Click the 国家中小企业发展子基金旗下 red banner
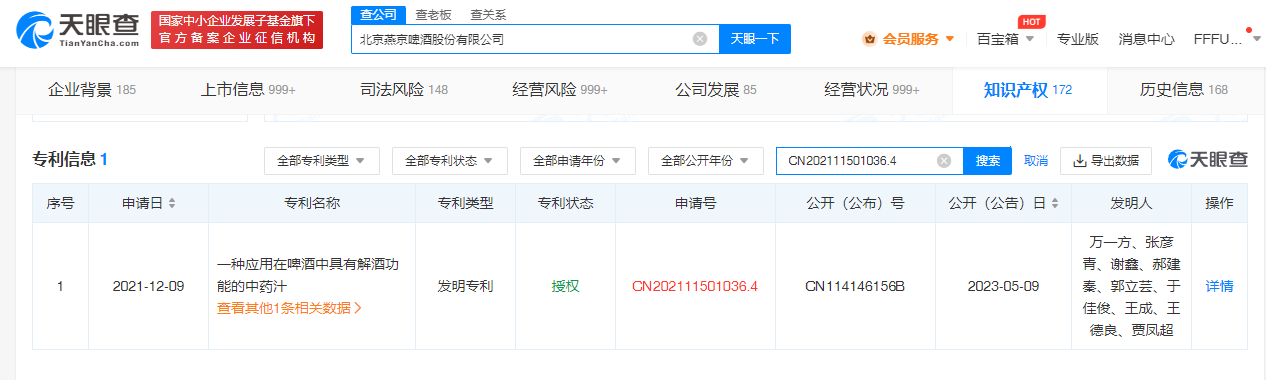Image resolution: width=1266 pixels, height=380 pixels. (x=237, y=30)
